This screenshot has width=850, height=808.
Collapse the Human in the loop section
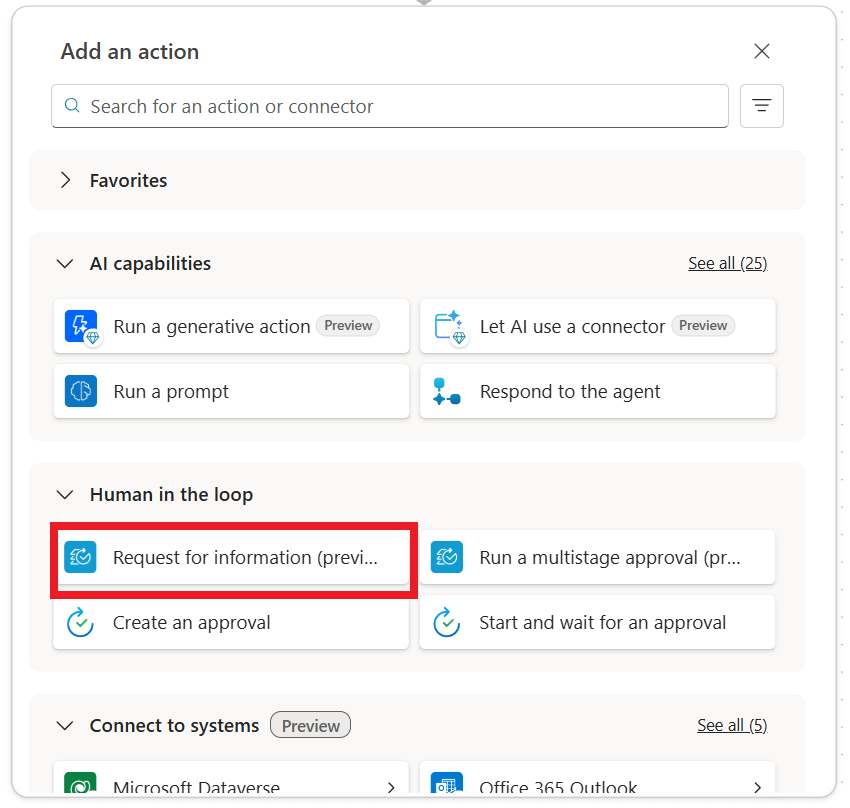point(65,495)
